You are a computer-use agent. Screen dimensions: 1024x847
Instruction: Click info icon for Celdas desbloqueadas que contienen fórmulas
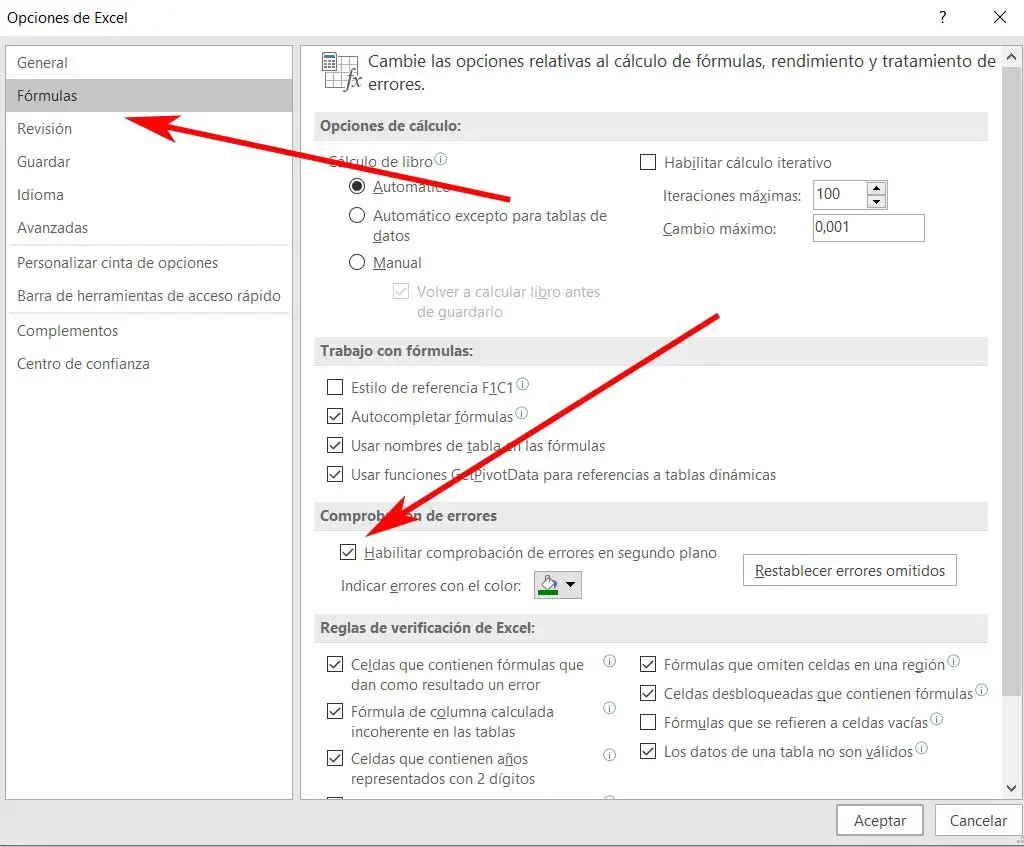pyautogui.click(x=982, y=690)
